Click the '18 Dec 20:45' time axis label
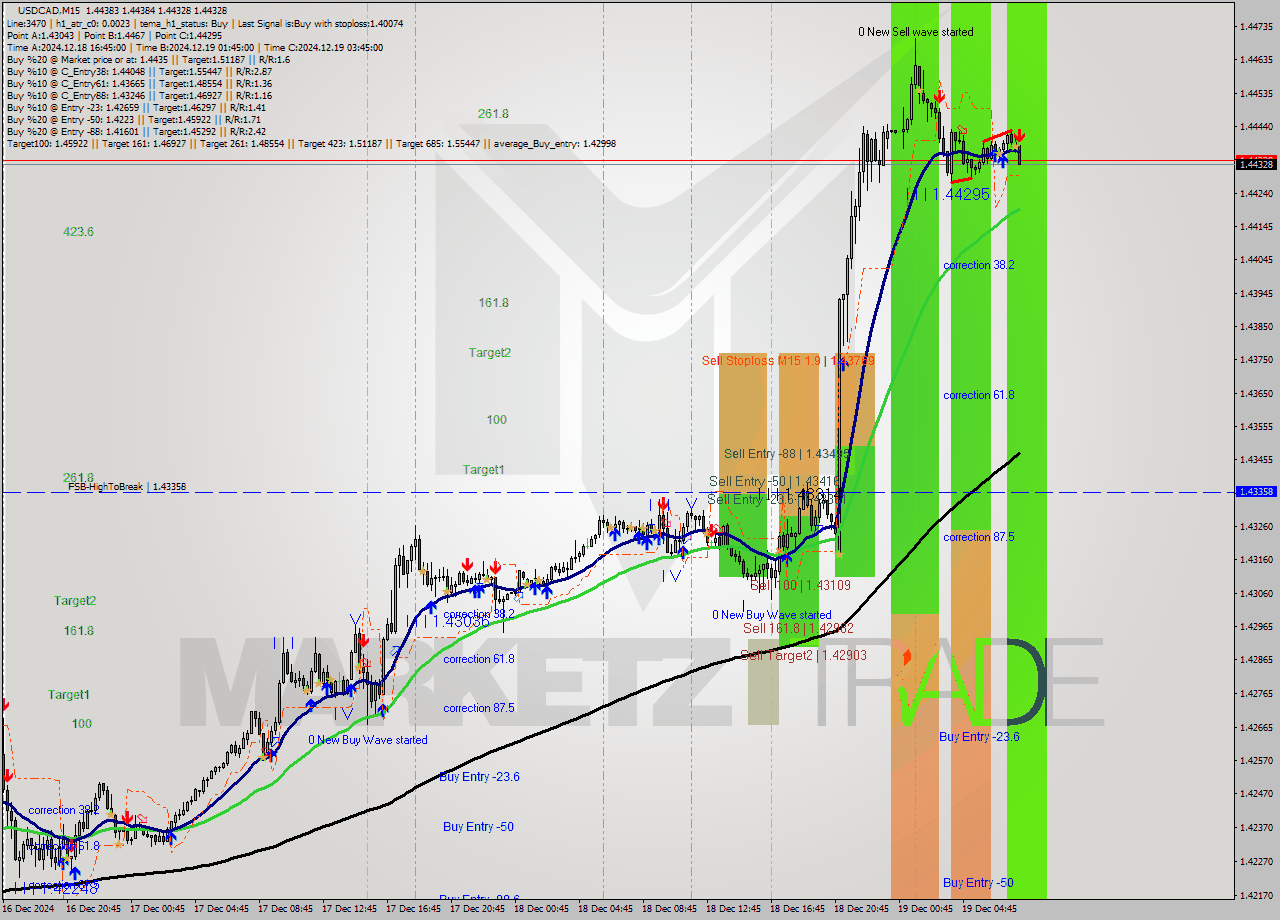The image size is (1280, 920). 860,909
